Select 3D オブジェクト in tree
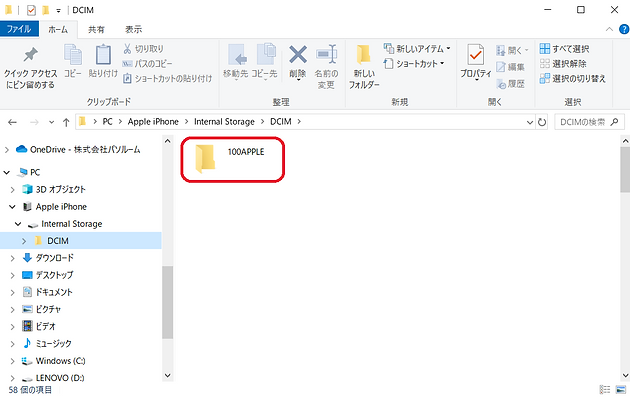This screenshot has width=630, height=397. tap(54, 189)
